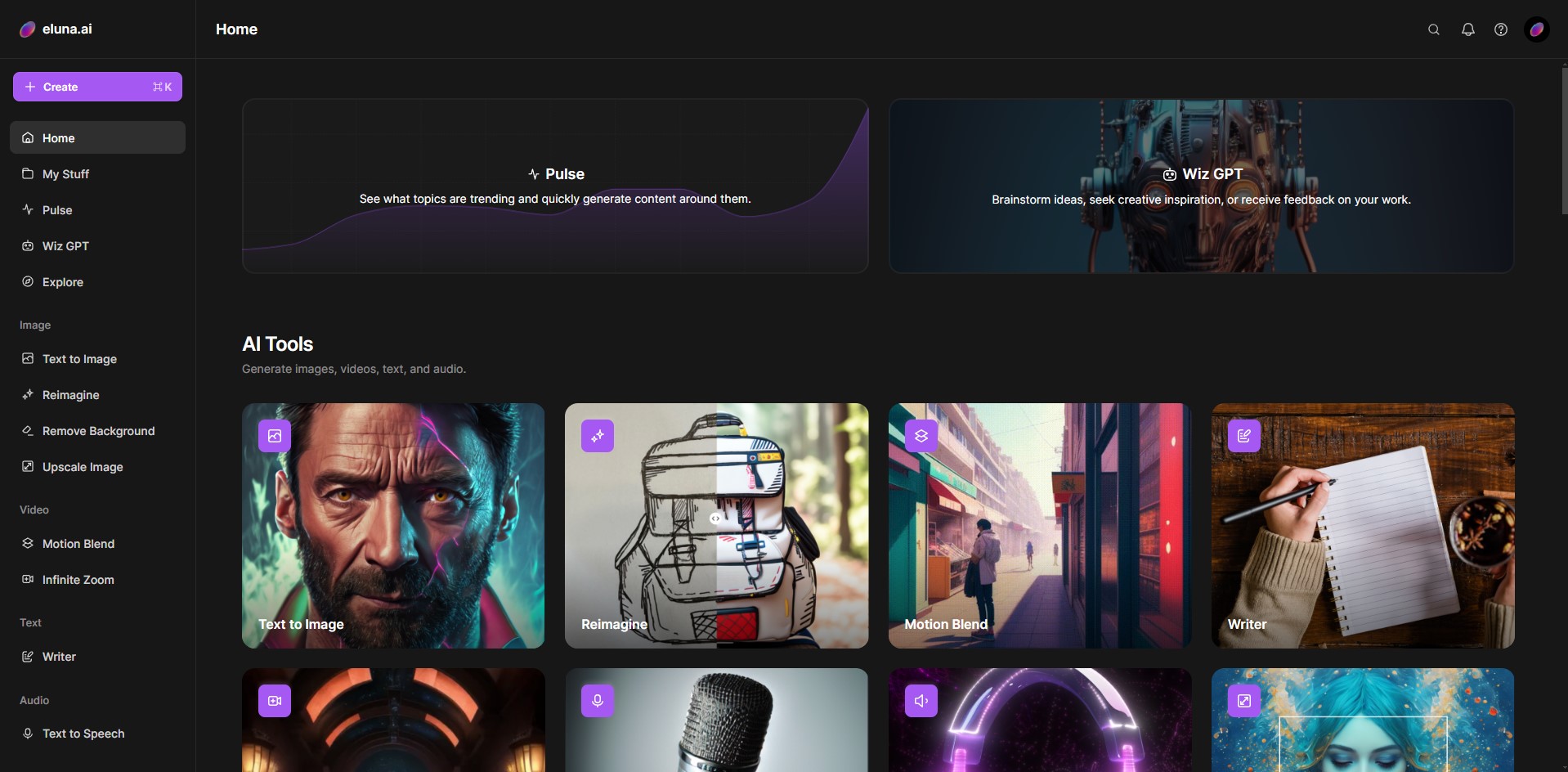Open the Pulse trending topics banner
The height and width of the screenshot is (772, 1568).
pyautogui.click(x=555, y=186)
